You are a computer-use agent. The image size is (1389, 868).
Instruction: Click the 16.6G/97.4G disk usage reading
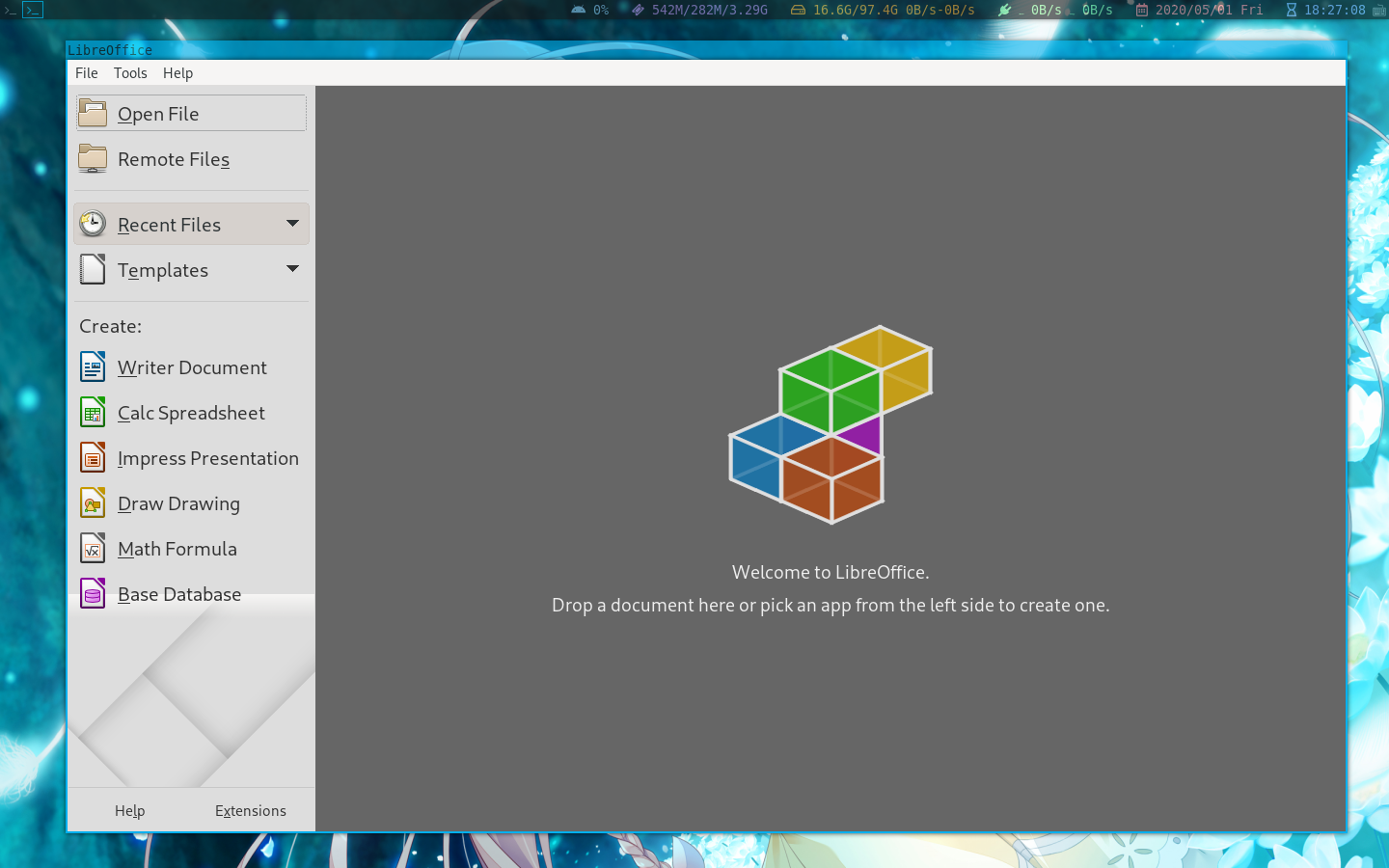(x=856, y=10)
